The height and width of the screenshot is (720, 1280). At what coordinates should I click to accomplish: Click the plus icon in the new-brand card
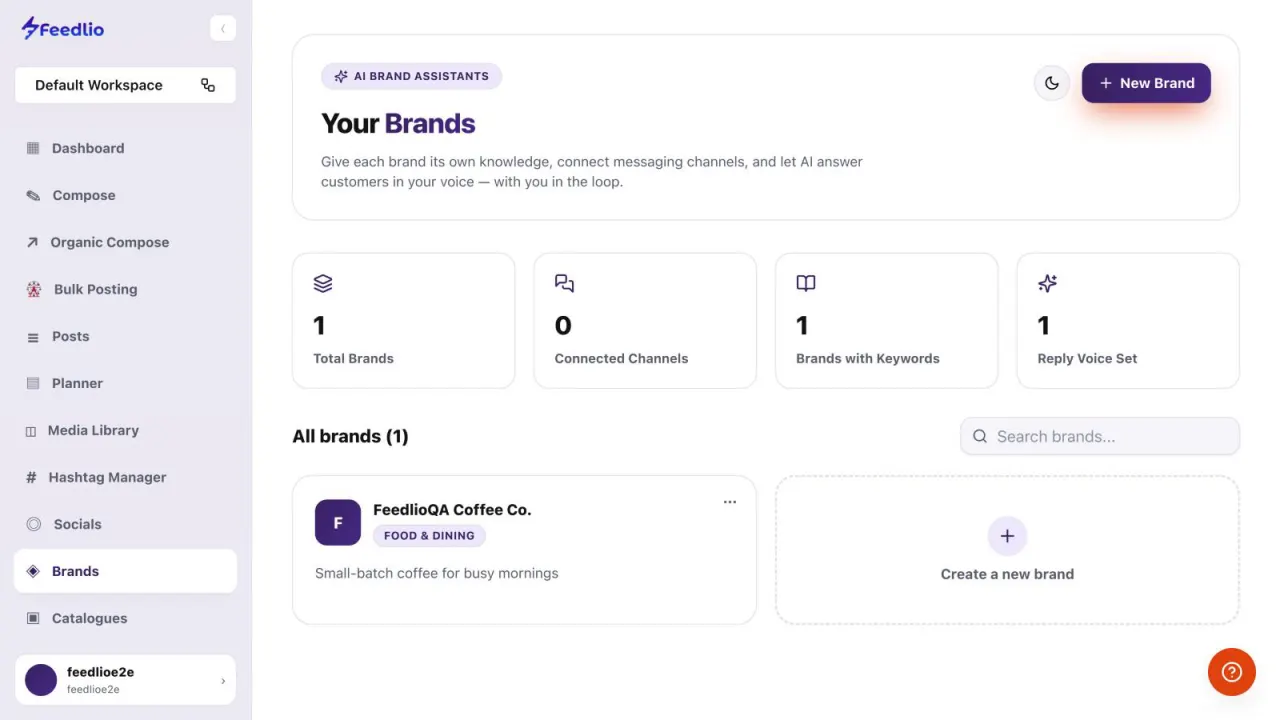[x=1007, y=536]
